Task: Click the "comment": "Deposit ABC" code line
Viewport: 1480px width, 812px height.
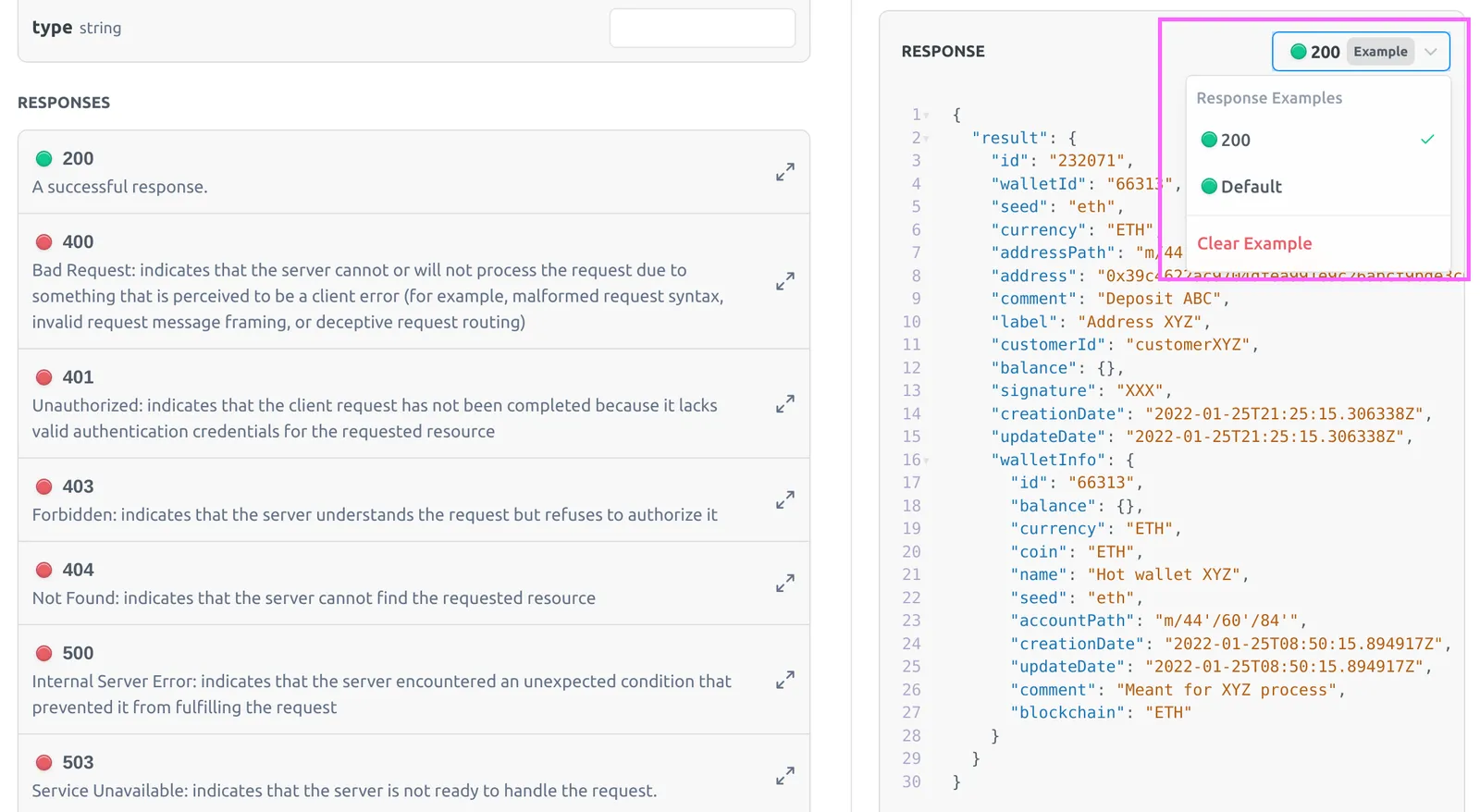Action: pos(1110,299)
